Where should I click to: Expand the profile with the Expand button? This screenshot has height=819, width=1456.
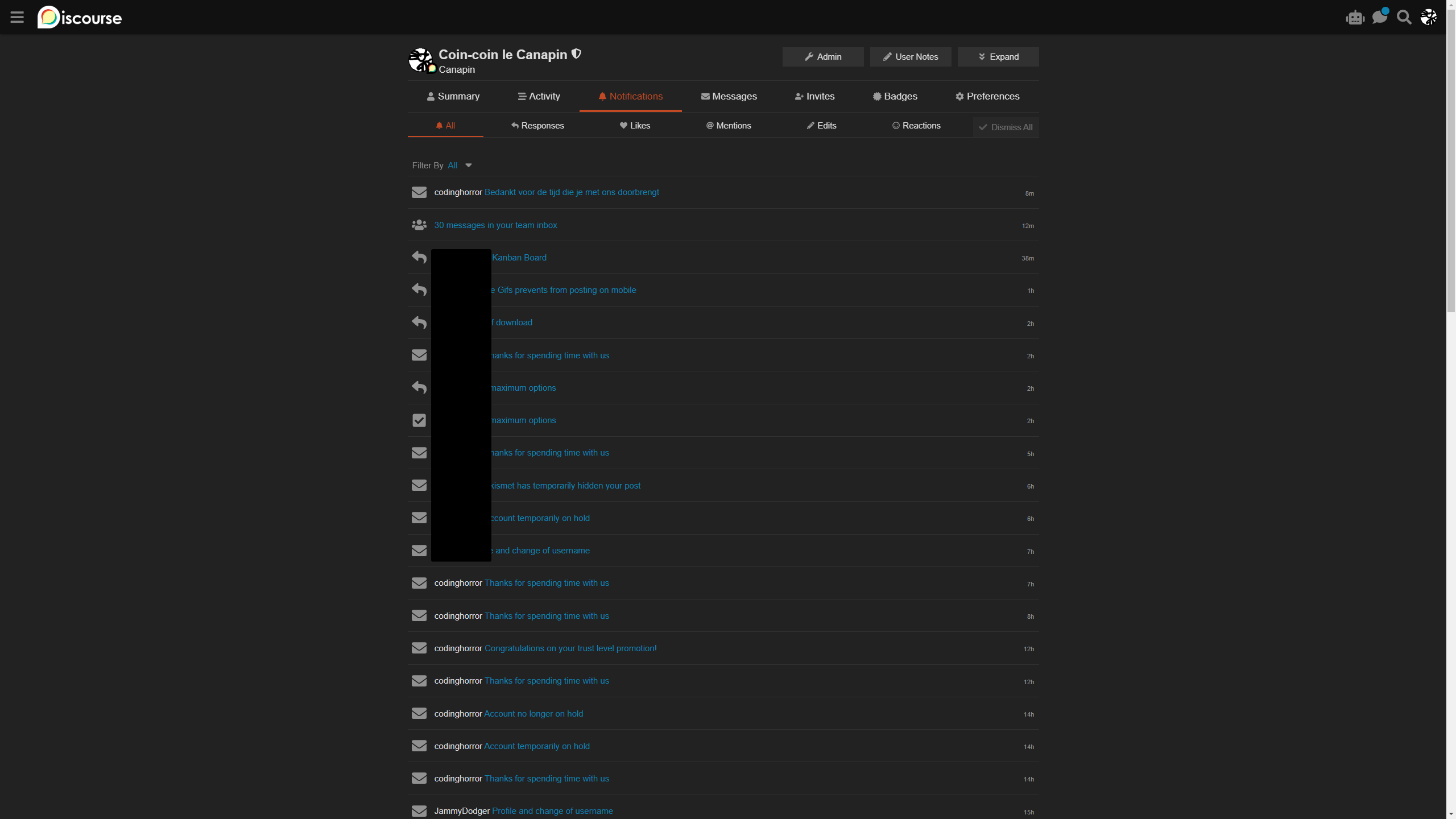pyautogui.click(x=998, y=57)
